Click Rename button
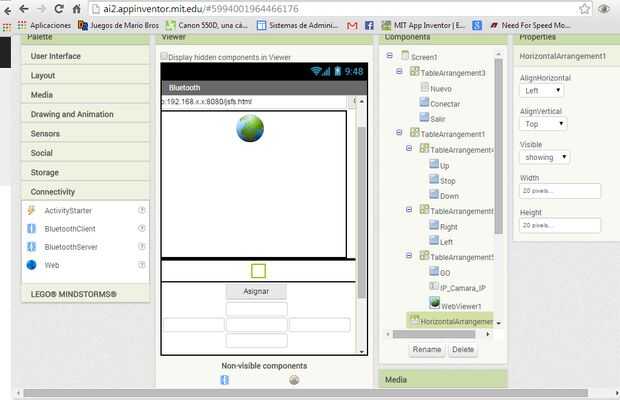Screen dimensions: 620x400 tap(427, 349)
